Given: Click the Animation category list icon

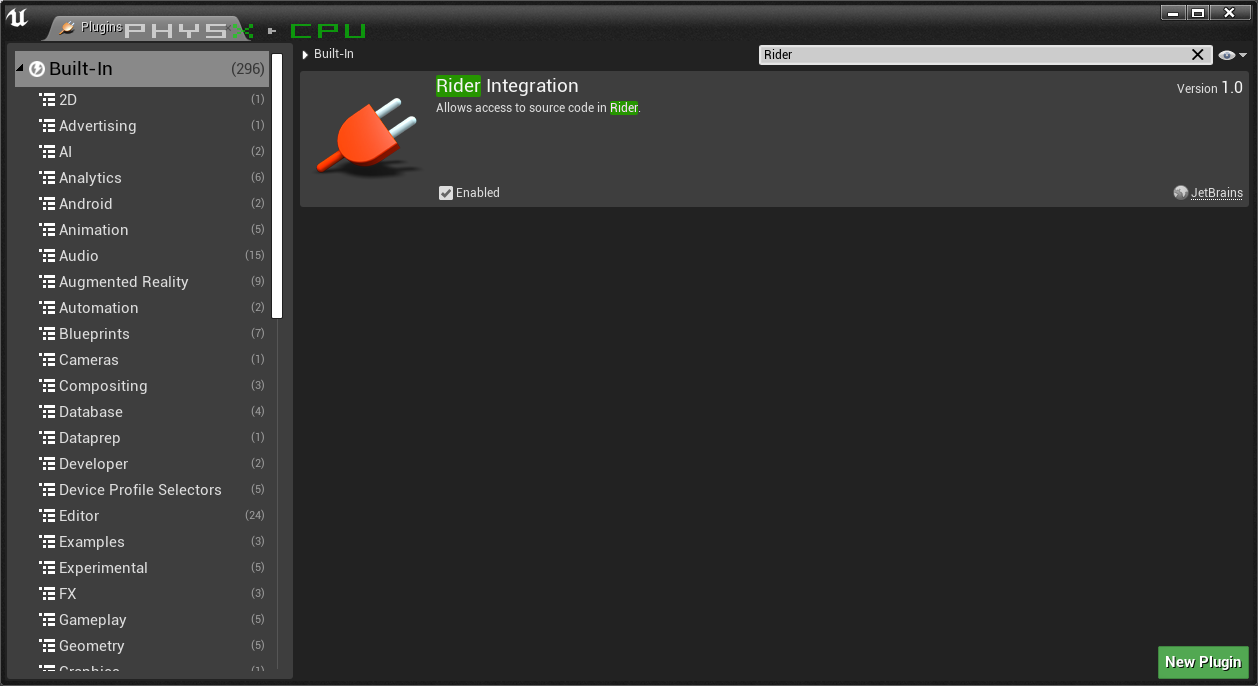Looking at the screenshot, I should 47,230.
